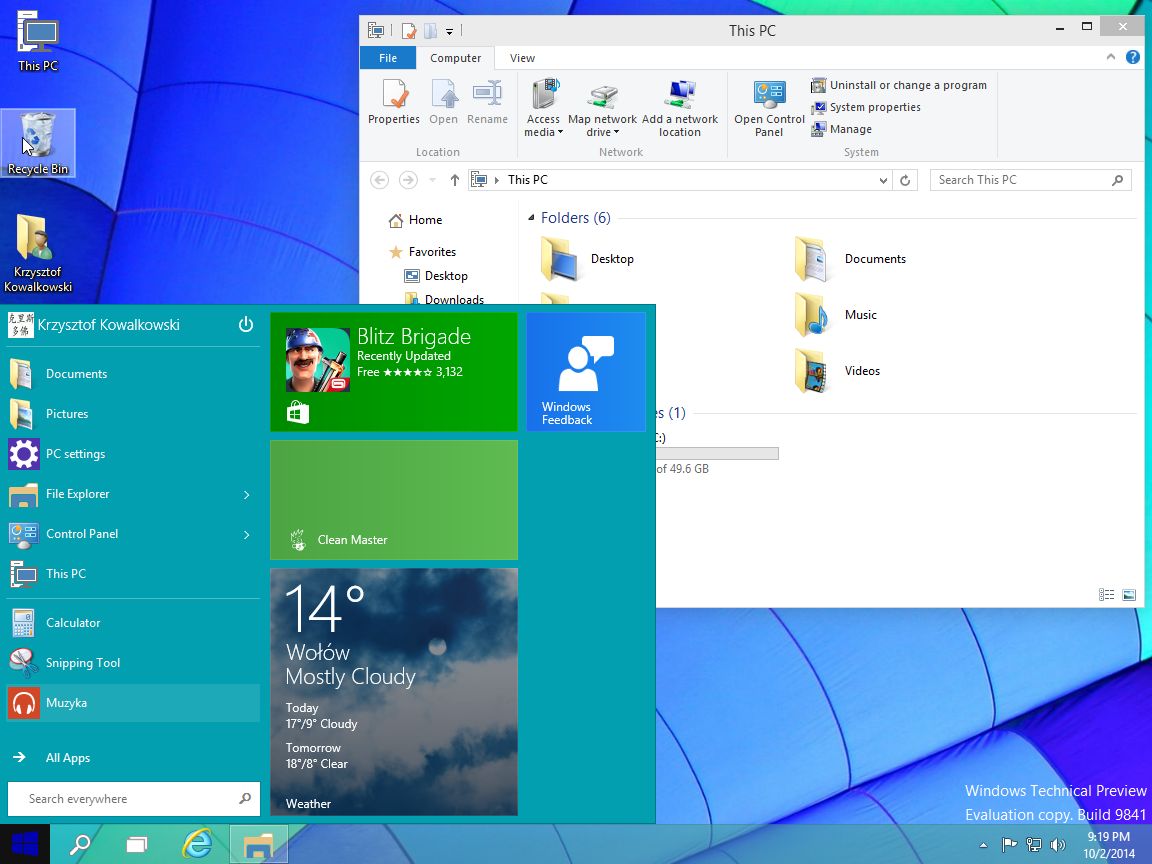Expand the Control Panel jump list arrow
The width and height of the screenshot is (1152, 864).
tap(247, 534)
